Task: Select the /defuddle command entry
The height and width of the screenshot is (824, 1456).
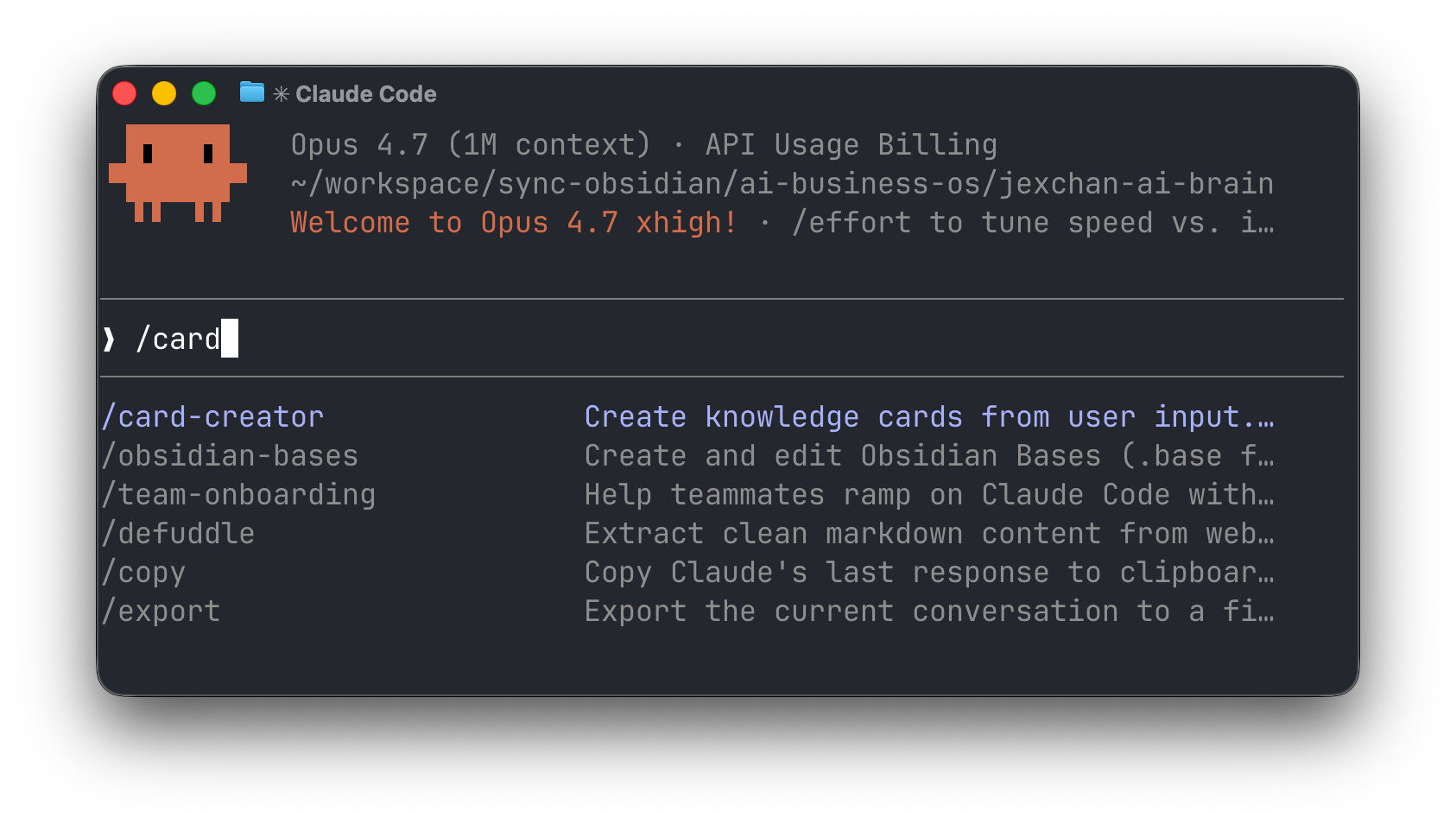Action: [178, 533]
